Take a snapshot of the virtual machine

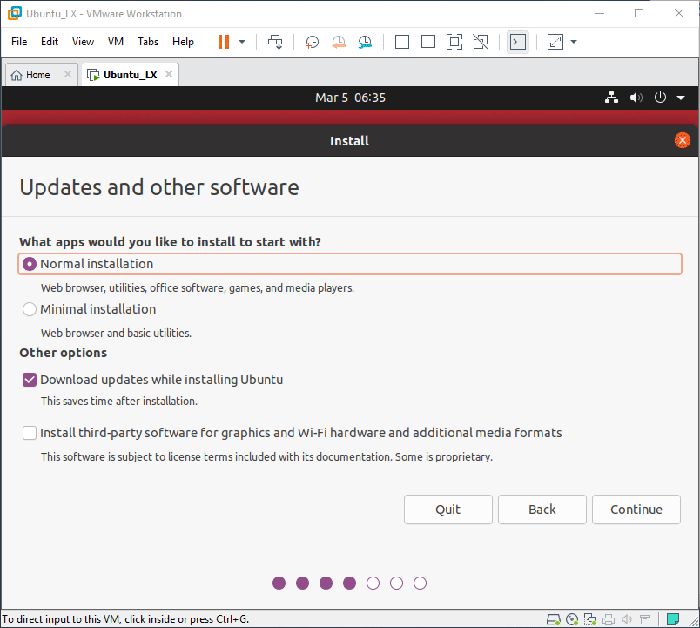312,42
